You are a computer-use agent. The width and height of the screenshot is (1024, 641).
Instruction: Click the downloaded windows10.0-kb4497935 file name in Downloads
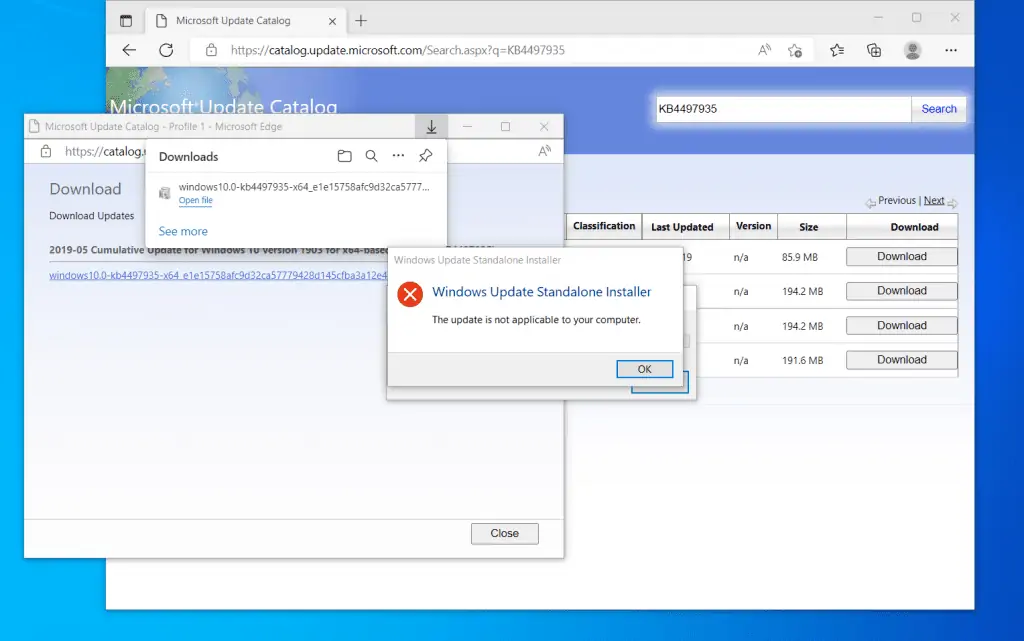[x=304, y=187]
